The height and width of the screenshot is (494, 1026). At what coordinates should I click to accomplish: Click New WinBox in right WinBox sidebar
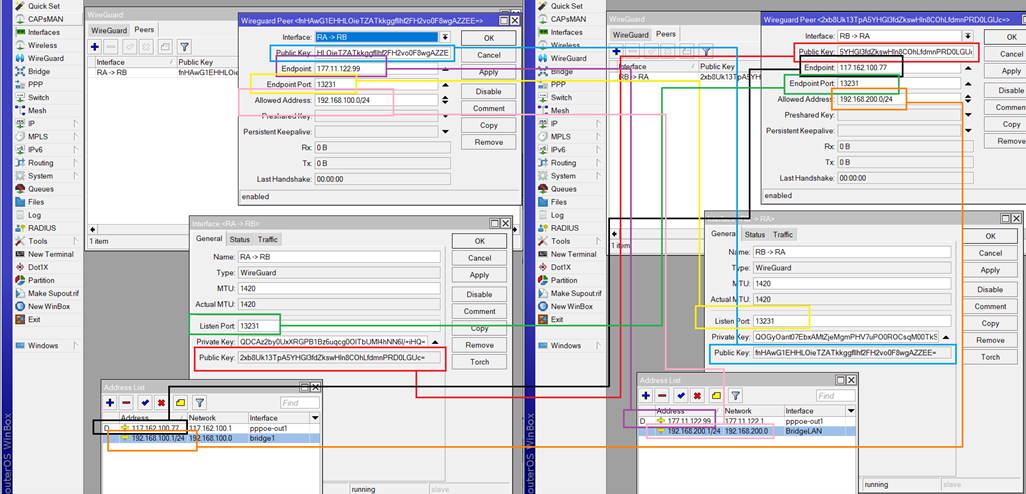pos(569,306)
